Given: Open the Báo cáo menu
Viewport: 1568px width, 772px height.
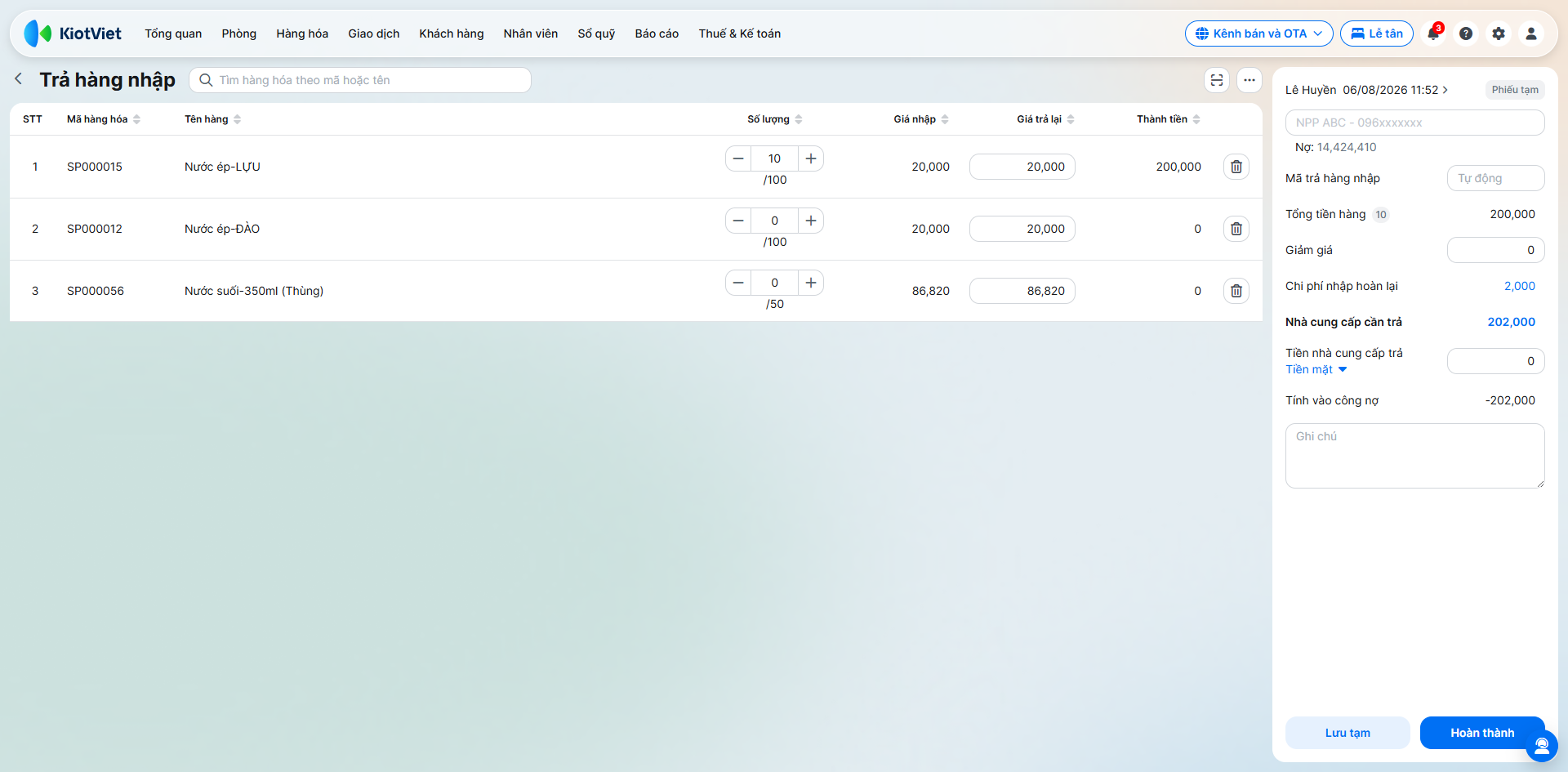Looking at the screenshot, I should click(x=657, y=33).
